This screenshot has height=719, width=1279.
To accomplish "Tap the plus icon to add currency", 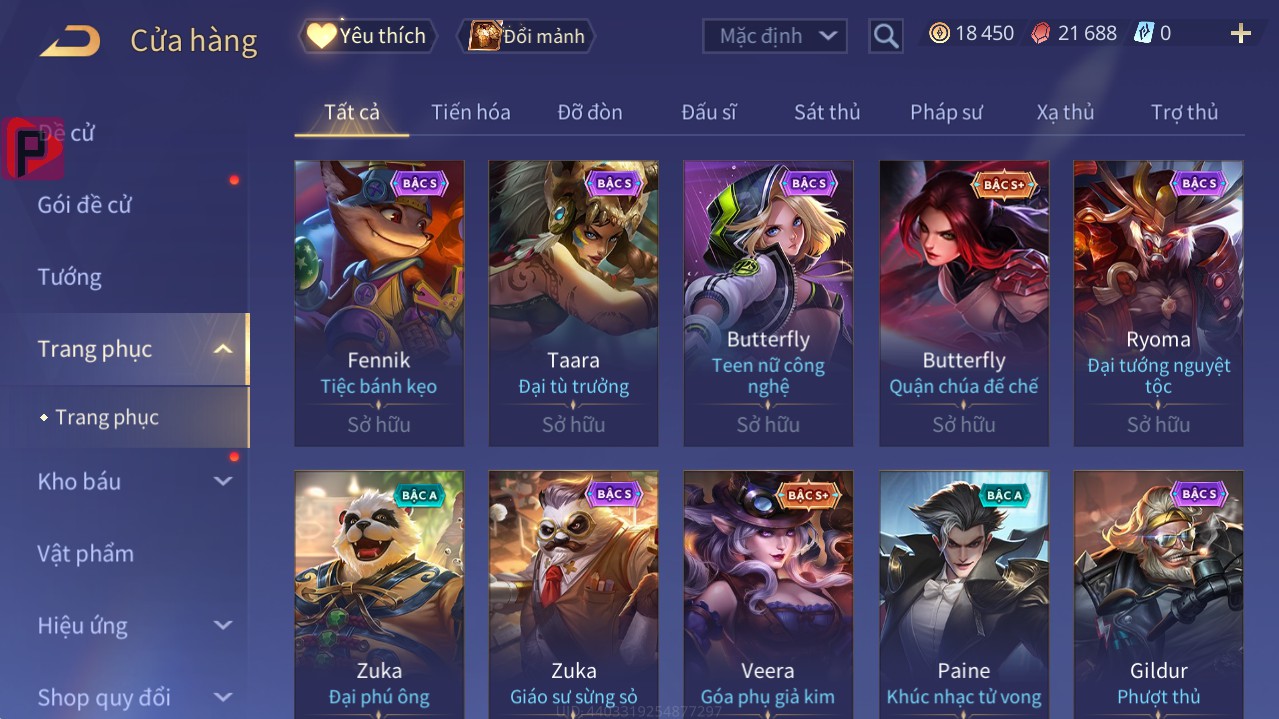I will pyautogui.click(x=1240, y=34).
